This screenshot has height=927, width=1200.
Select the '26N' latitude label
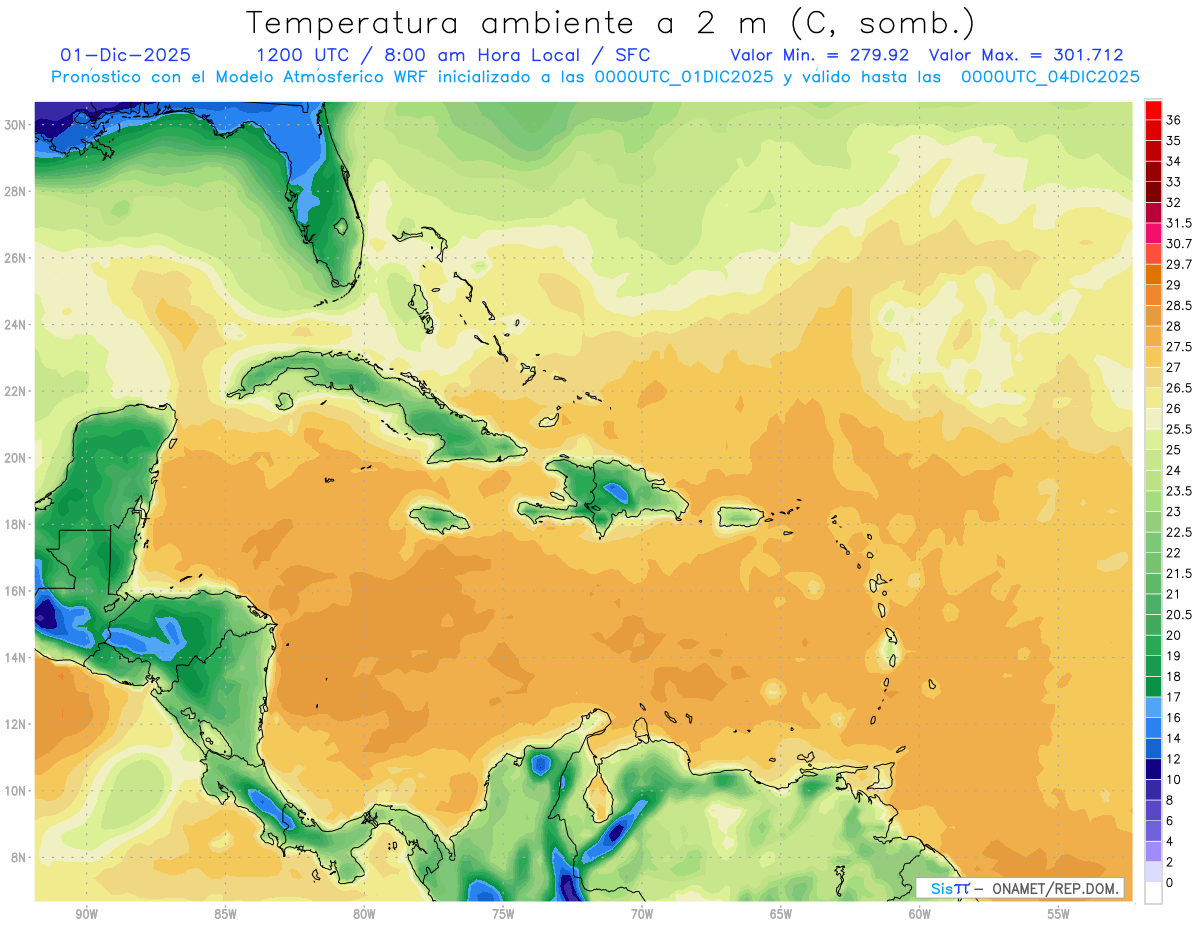click(x=15, y=258)
